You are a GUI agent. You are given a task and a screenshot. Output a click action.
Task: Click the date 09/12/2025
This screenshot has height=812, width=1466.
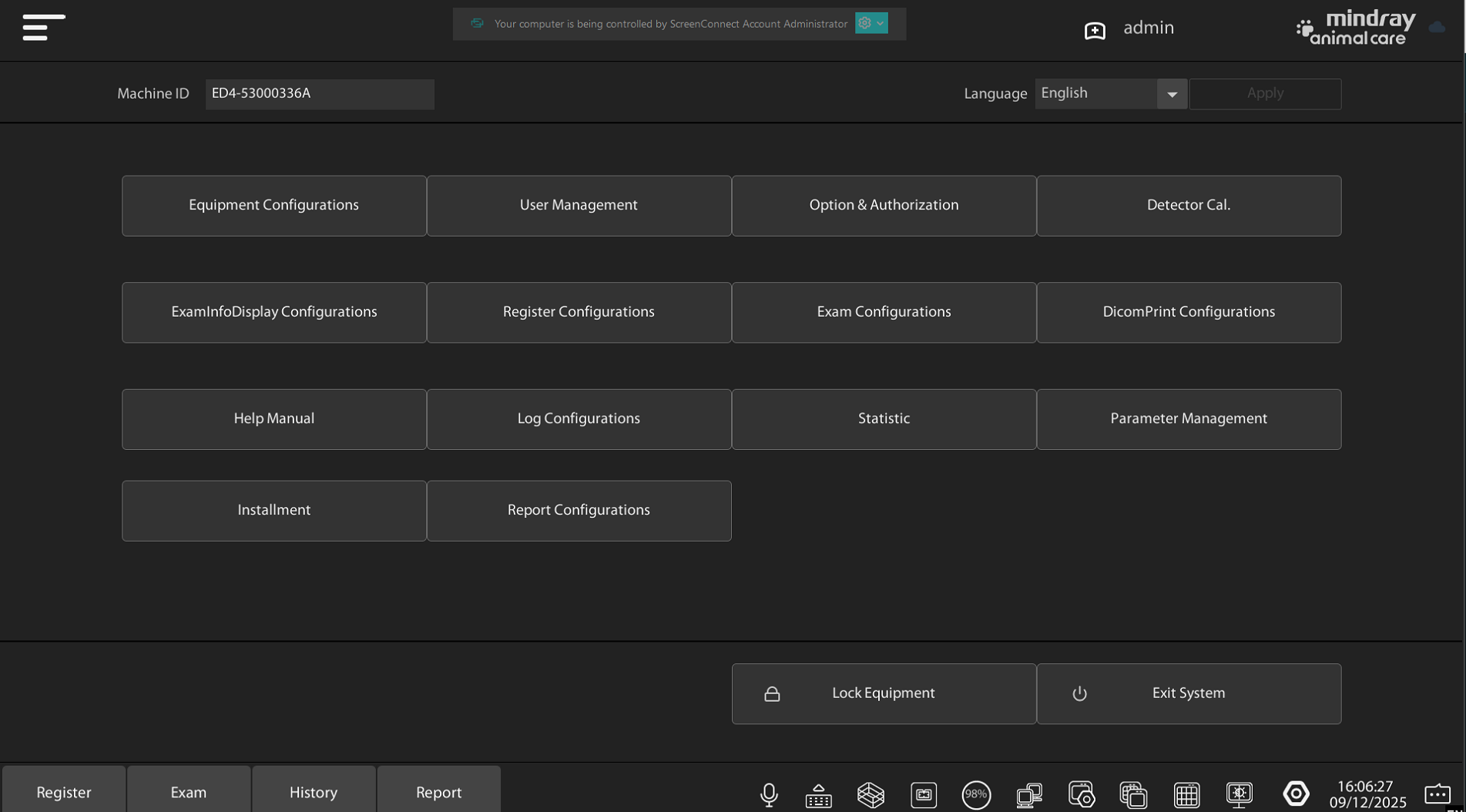click(x=1367, y=803)
